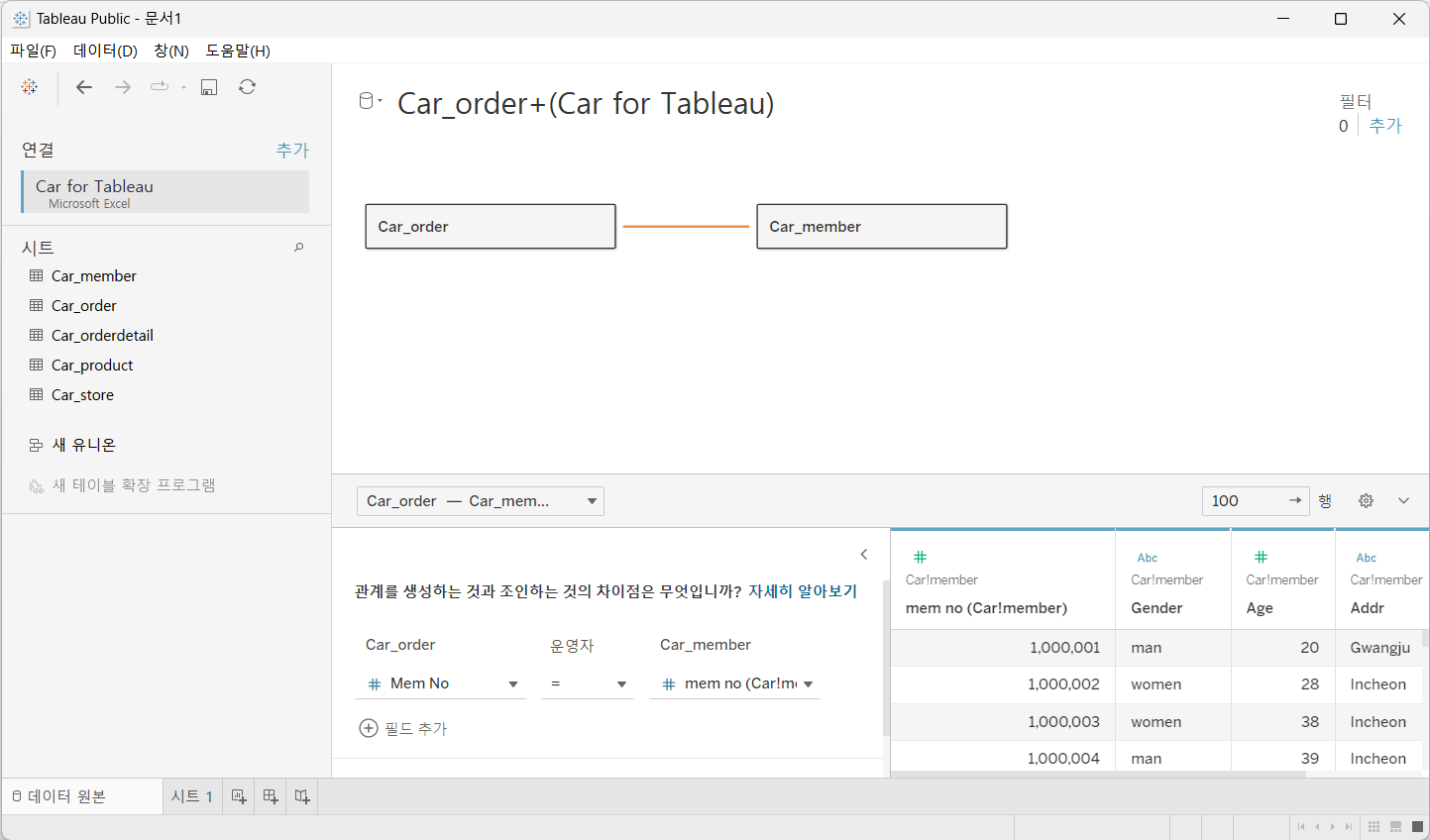Open 파일(F) menu
Viewport: 1430px width, 840px height.
[x=33, y=51]
